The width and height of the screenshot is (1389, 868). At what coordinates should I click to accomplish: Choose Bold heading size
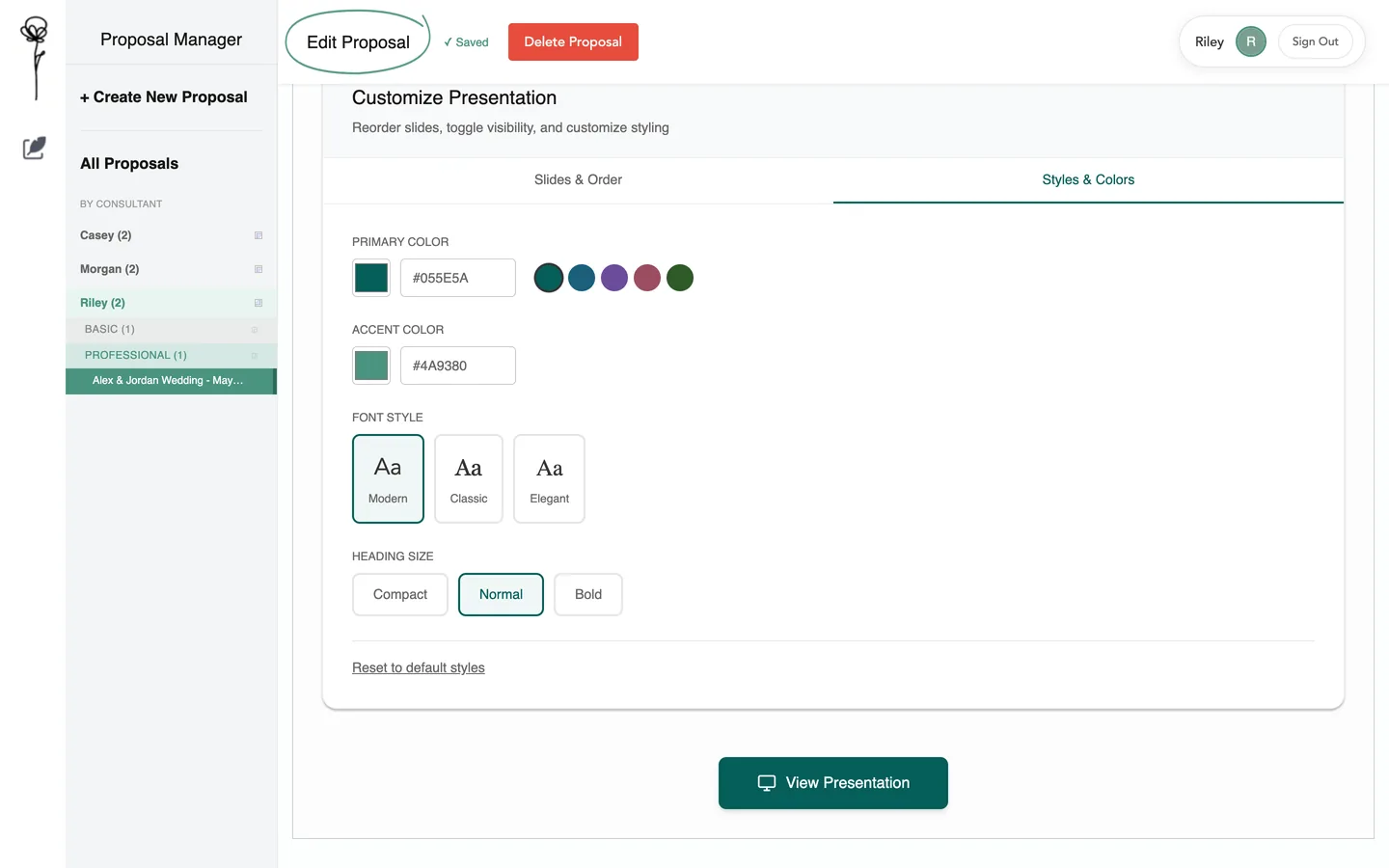588,594
